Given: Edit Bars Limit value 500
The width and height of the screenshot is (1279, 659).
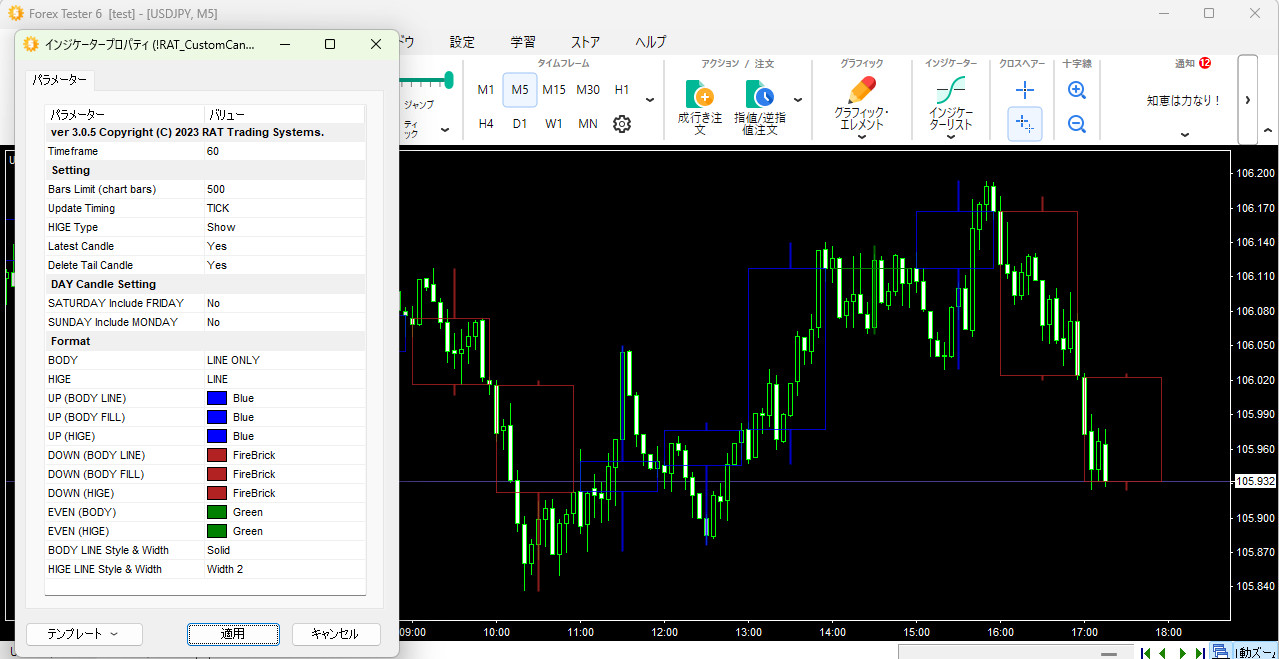Looking at the screenshot, I should (x=284, y=189).
